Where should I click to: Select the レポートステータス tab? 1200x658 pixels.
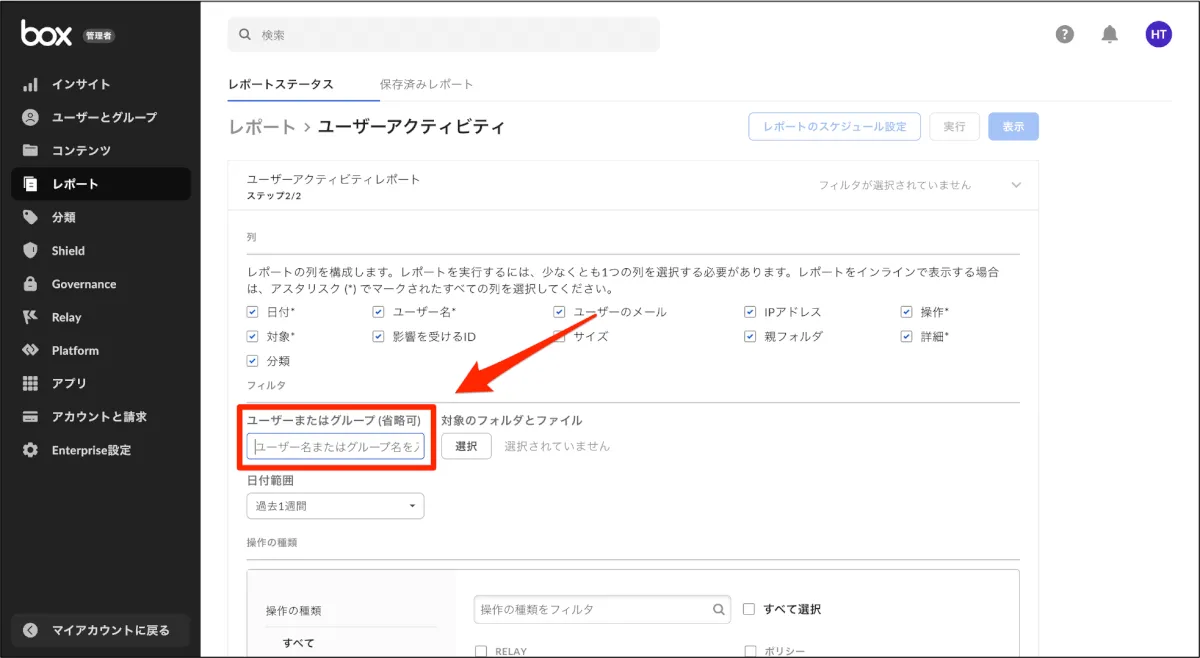281,85
